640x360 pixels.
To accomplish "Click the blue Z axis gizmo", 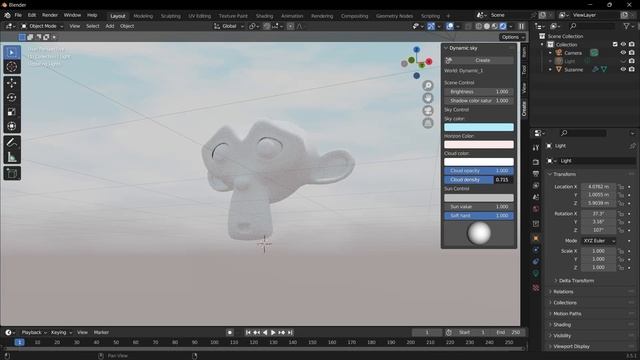I will (416, 49).
